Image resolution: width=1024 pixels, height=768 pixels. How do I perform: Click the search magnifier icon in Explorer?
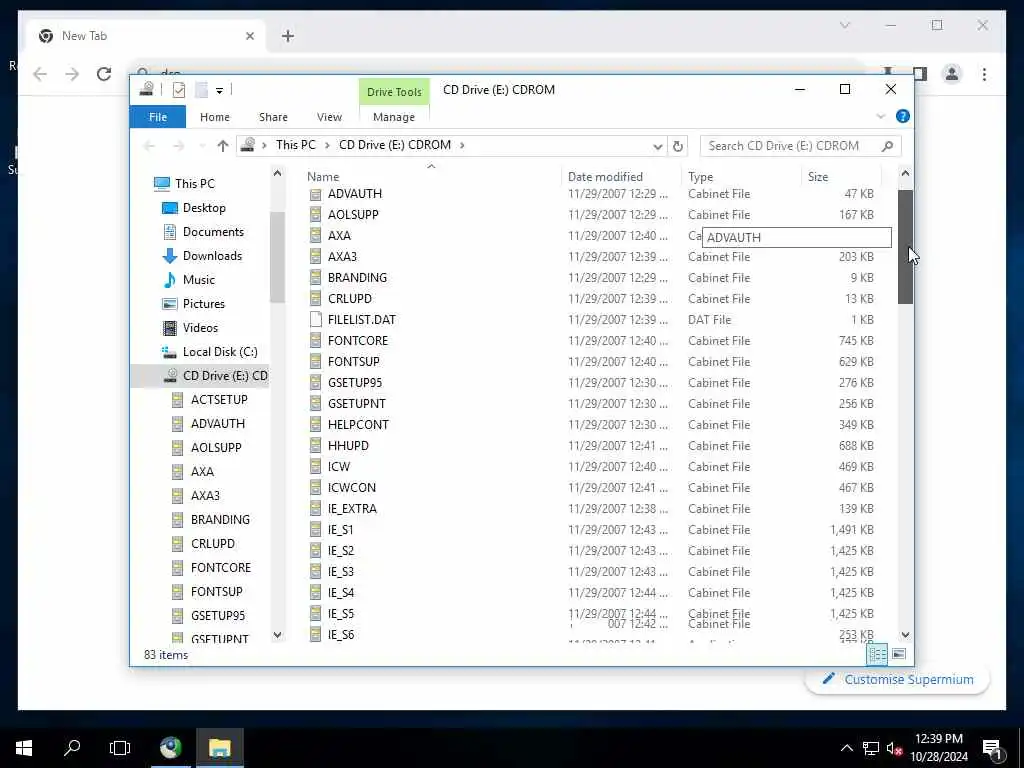tap(887, 146)
